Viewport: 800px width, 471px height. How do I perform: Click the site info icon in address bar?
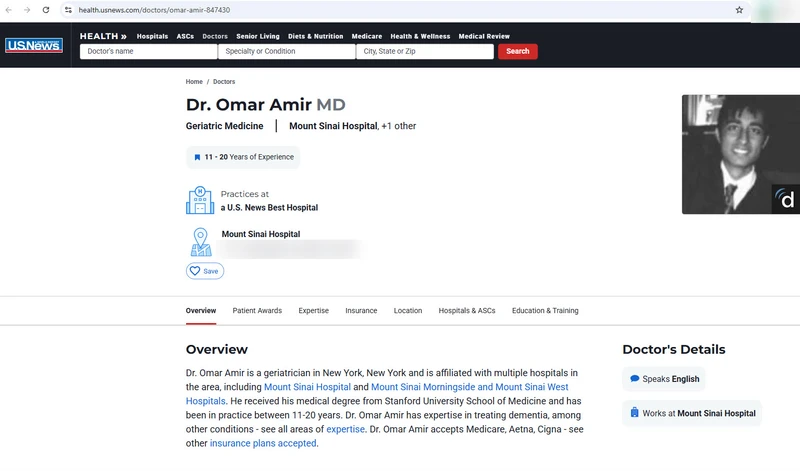click(x=68, y=10)
